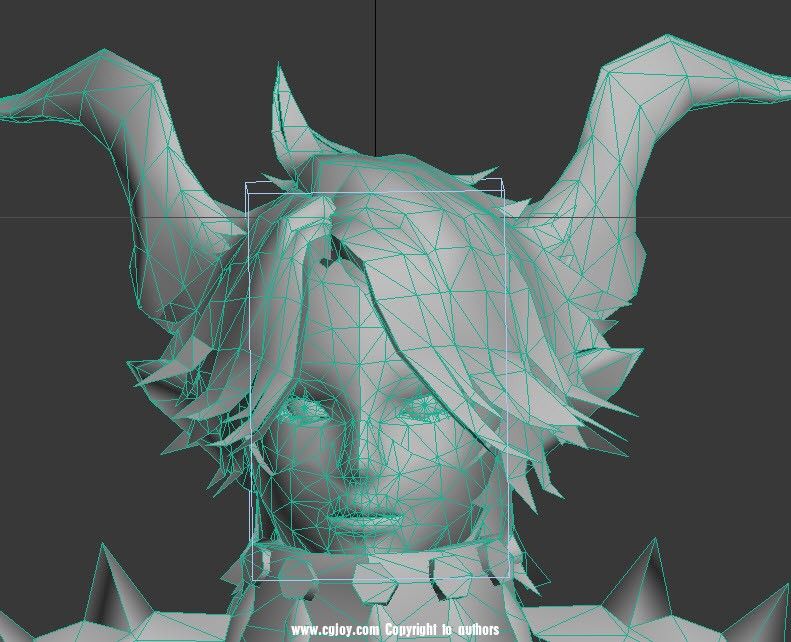Click the eye on the viewport's left side
This screenshot has width=791, height=642.
(x=304, y=408)
